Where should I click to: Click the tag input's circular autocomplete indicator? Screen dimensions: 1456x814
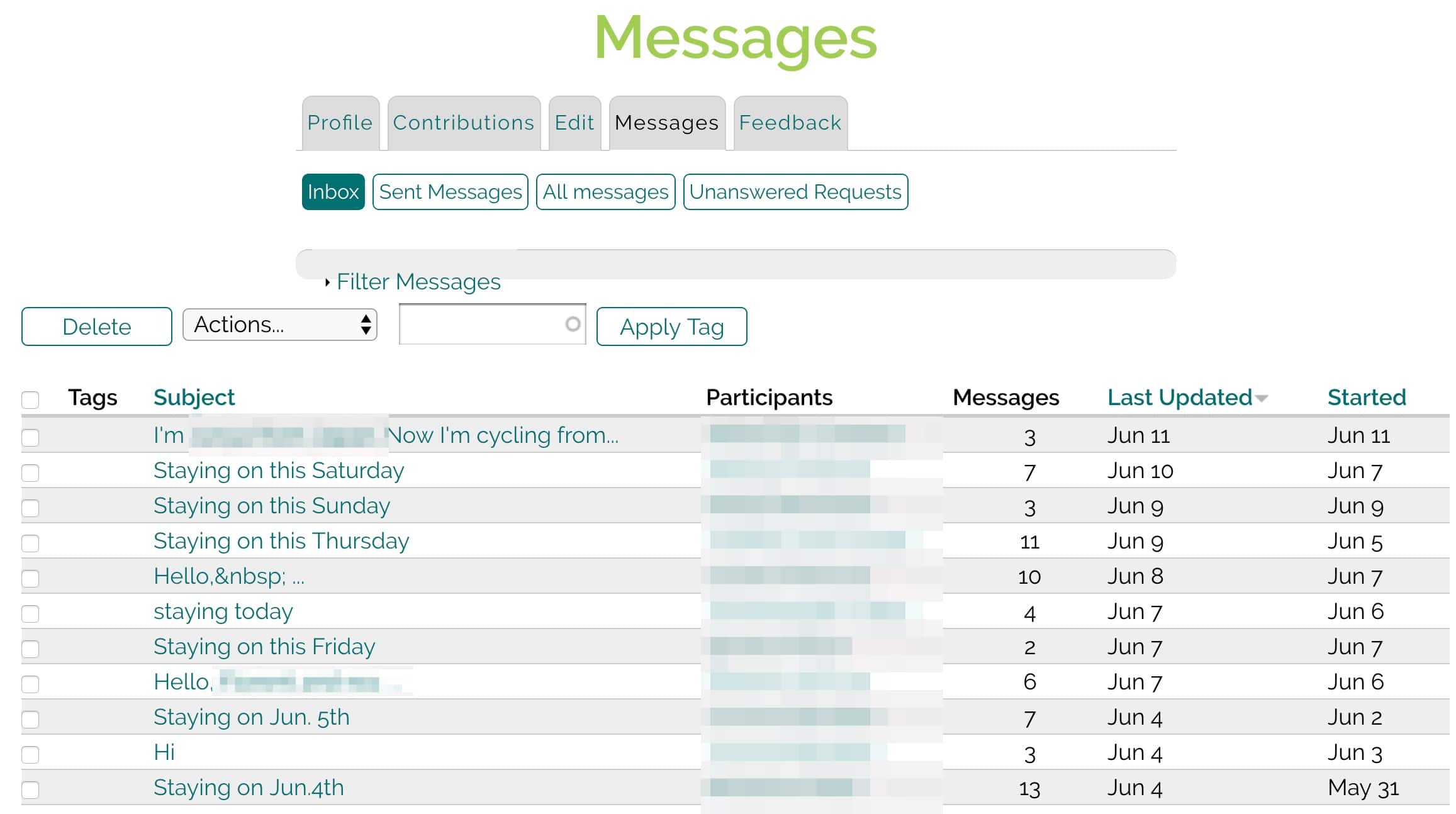pyautogui.click(x=572, y=325)
